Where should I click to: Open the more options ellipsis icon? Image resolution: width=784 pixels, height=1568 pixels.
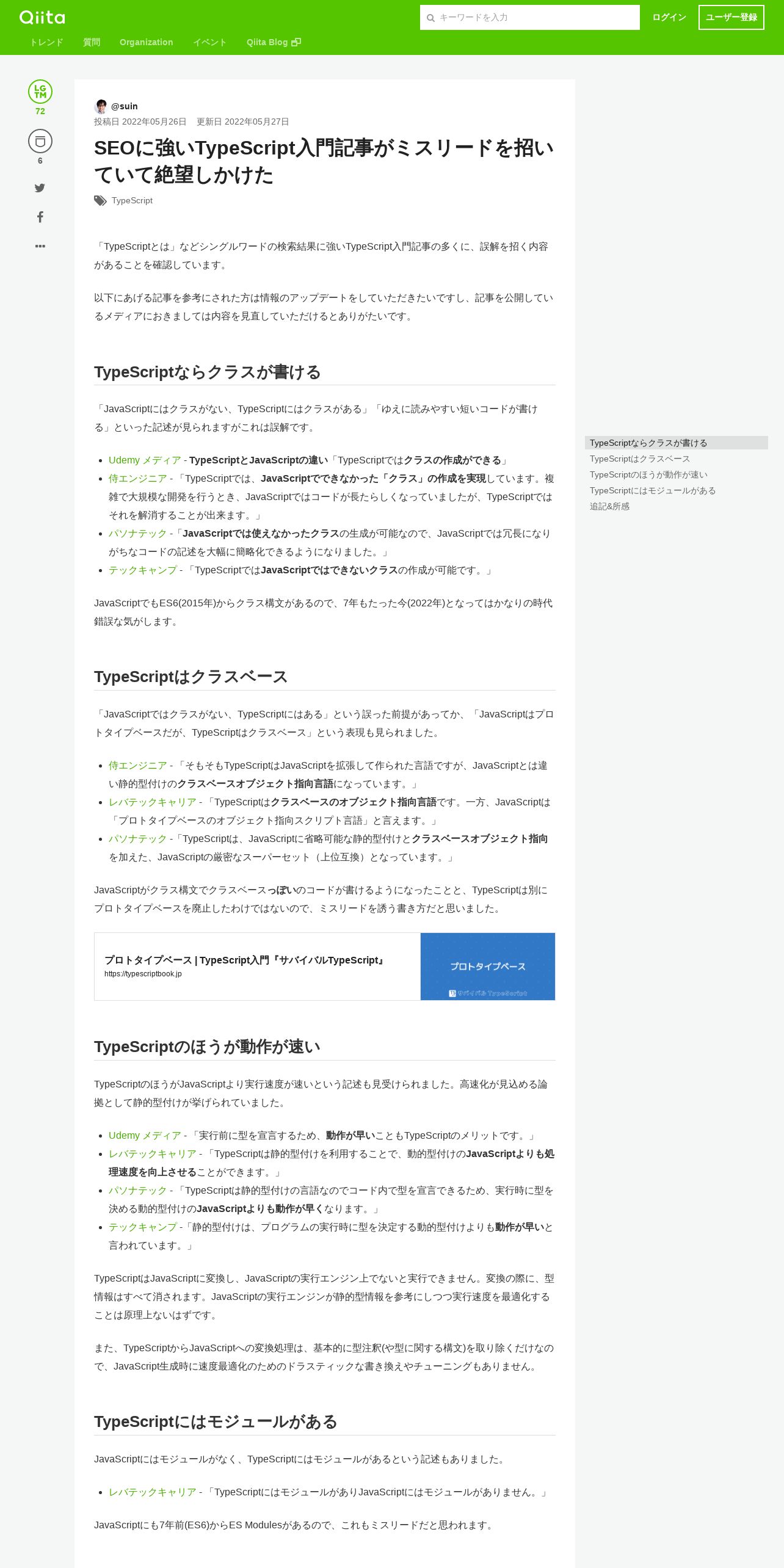tap(40, 246)
